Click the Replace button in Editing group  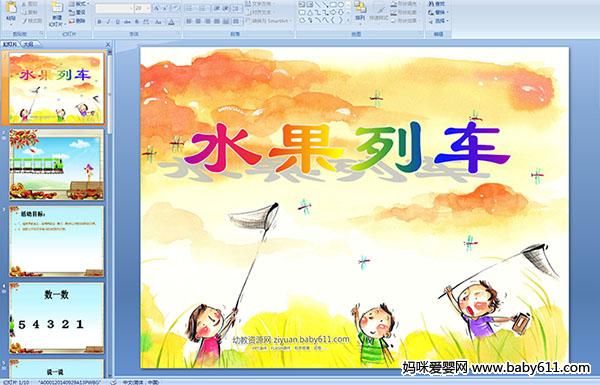pos(439,12)
